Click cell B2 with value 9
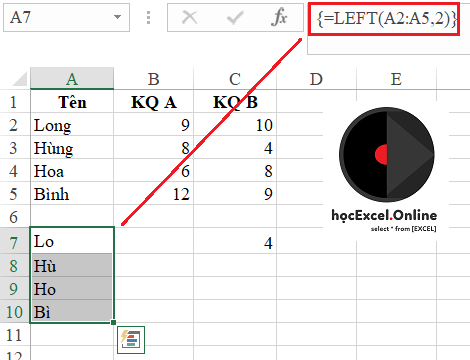This screenshot has width=470, height=360. click(154, 124)
